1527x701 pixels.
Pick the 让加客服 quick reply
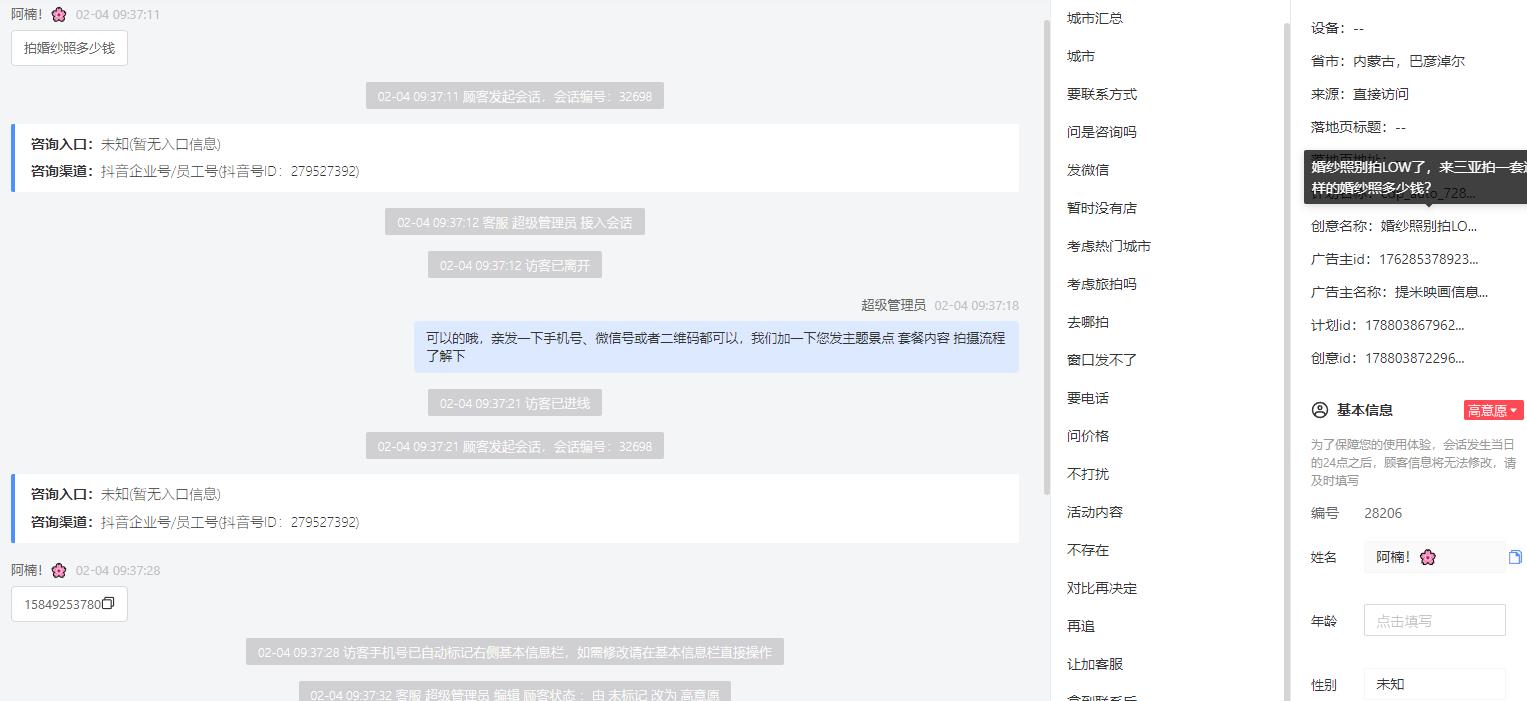point(1094,664)
